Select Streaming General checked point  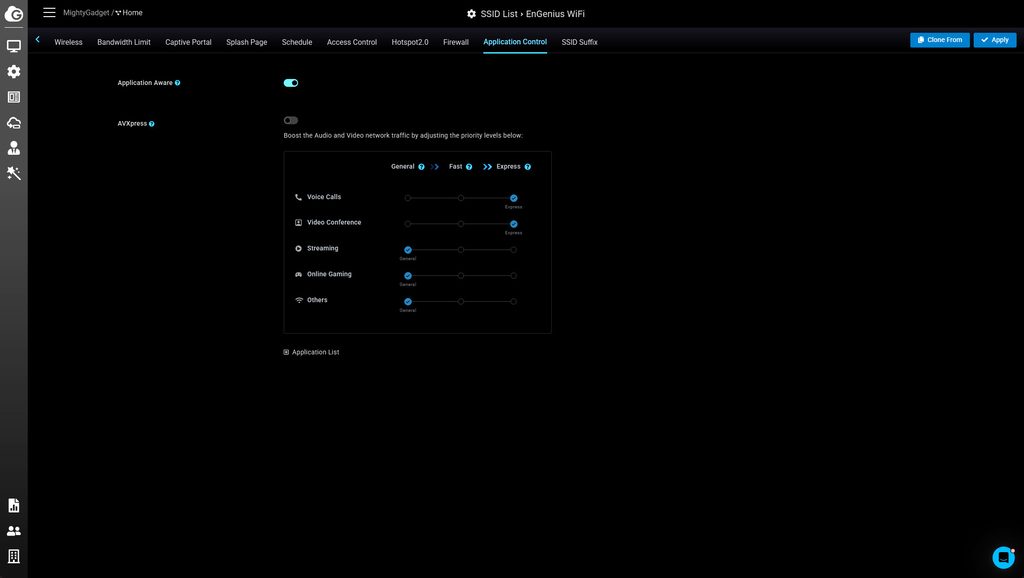pos(408,250)
